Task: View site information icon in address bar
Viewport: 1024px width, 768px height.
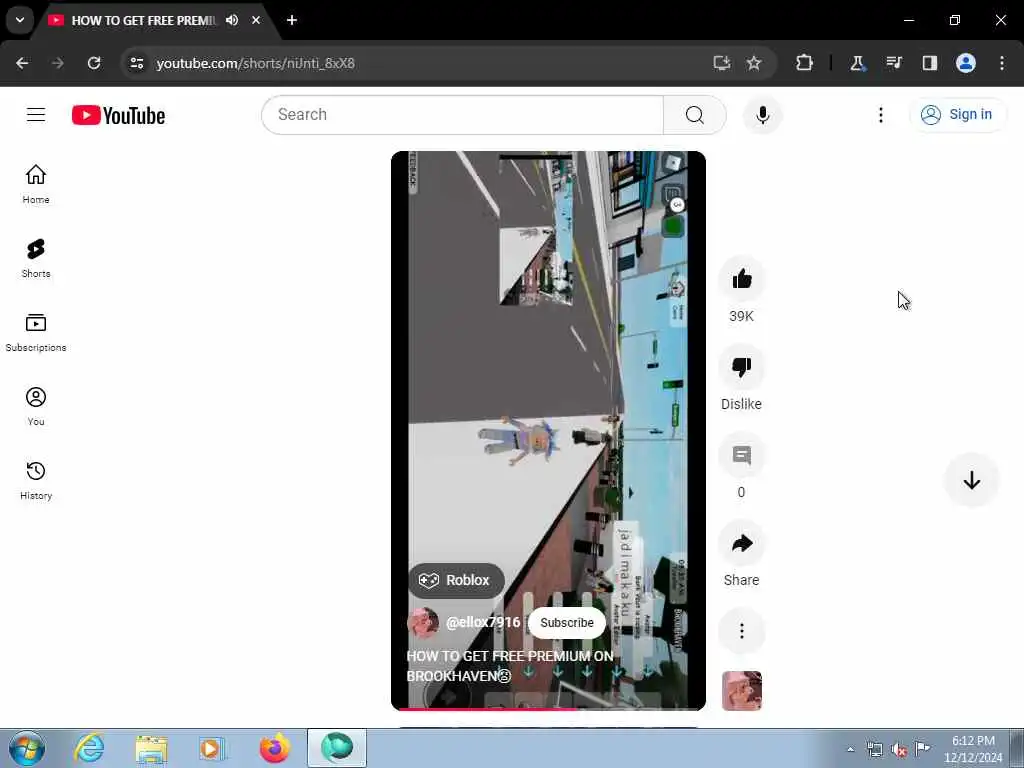Action: click(136, 63)
